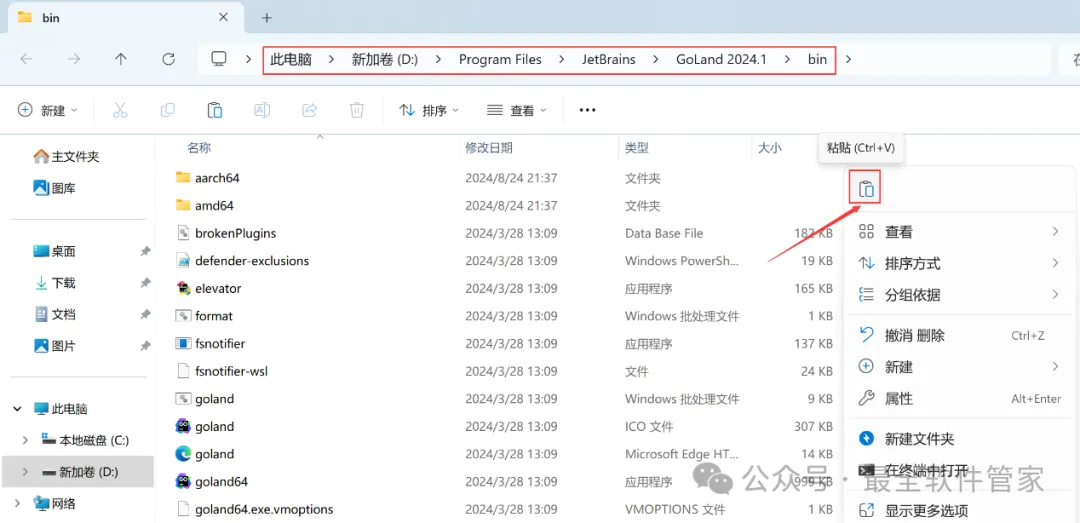Refresh the current folder view
This screenshot has width=1080, height=523.
coord(168,59)
